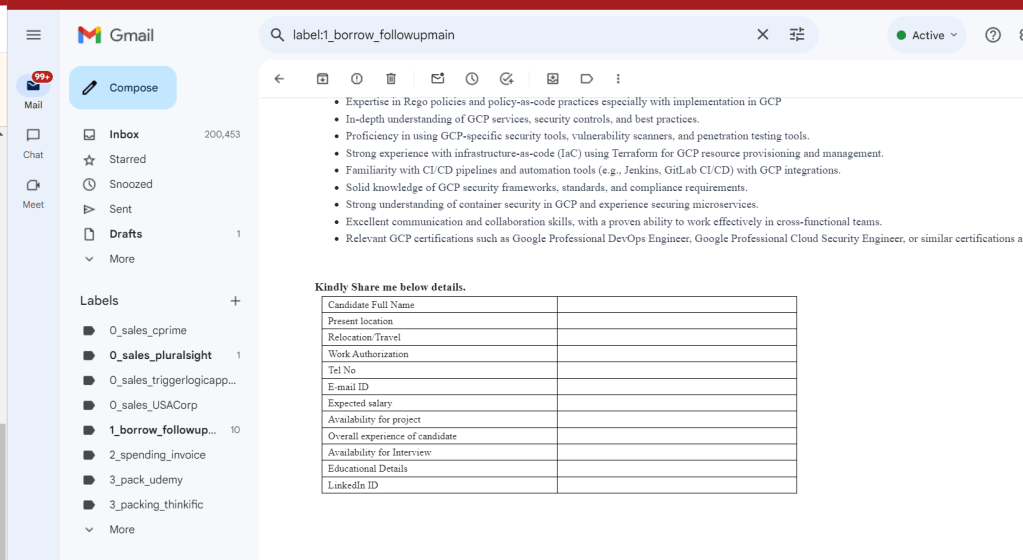This screenshot has height=560, width=1023.
Task: Archive this email conversation
Action: tap(322, 79)
